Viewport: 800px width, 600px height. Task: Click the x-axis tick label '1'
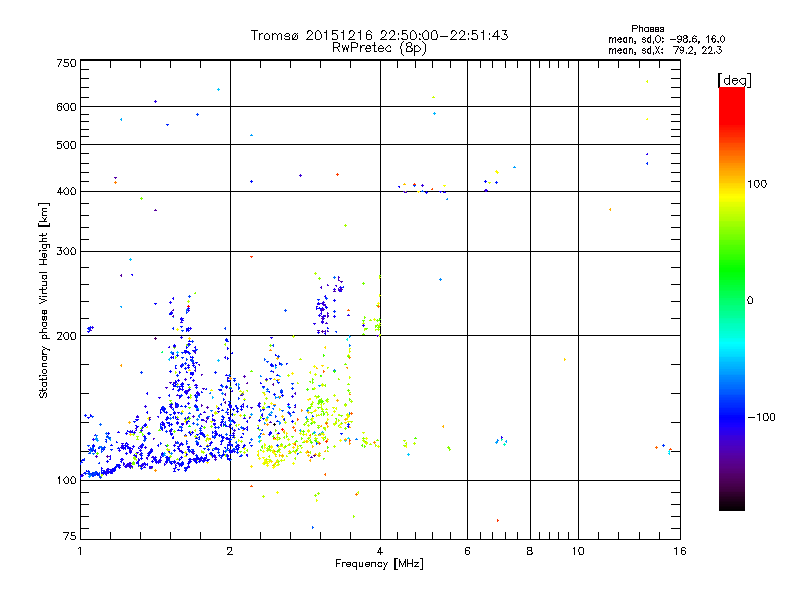pyautogui.click(x=80, y=551)
